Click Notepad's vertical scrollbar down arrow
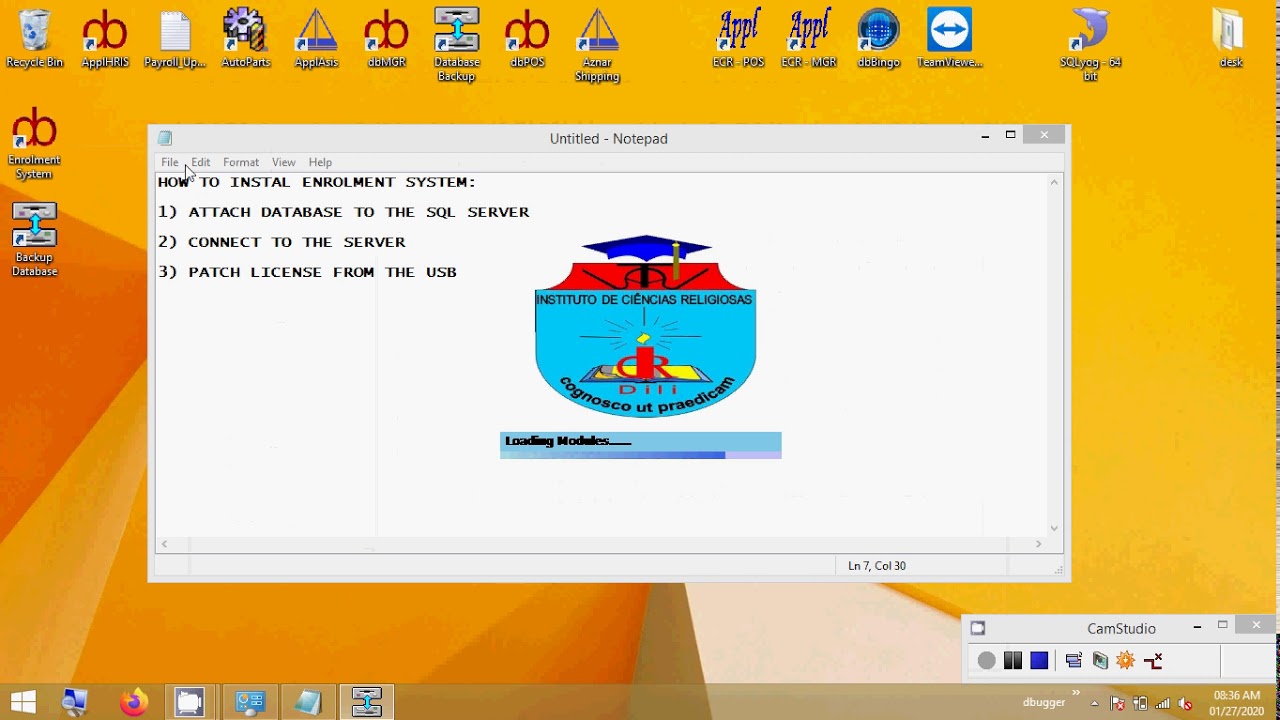Image resolution: width=1280 pixels, height=720 pixels. [1054, 528]
